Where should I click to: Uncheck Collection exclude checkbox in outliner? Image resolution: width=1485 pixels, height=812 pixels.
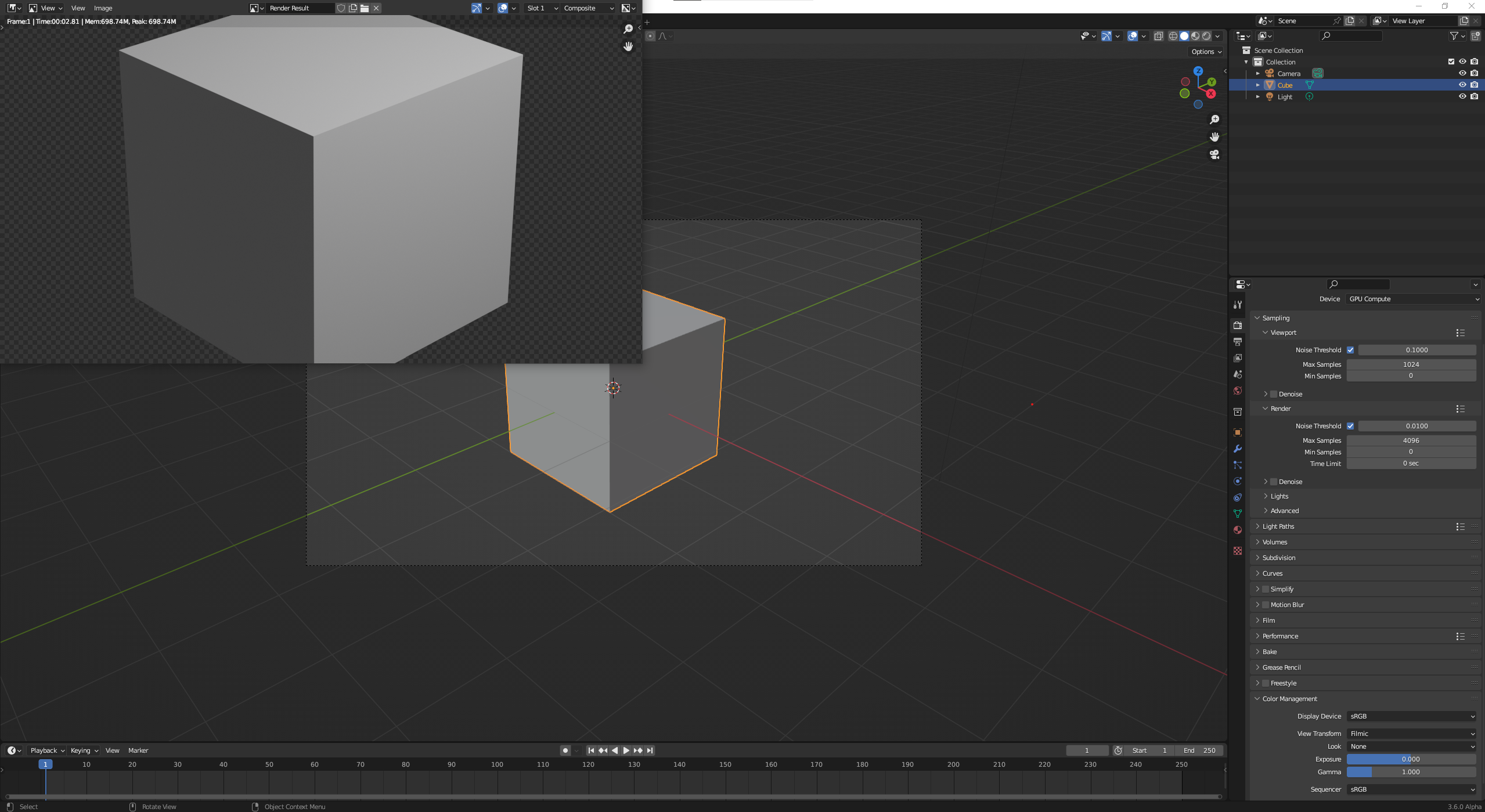point(1451,62)
